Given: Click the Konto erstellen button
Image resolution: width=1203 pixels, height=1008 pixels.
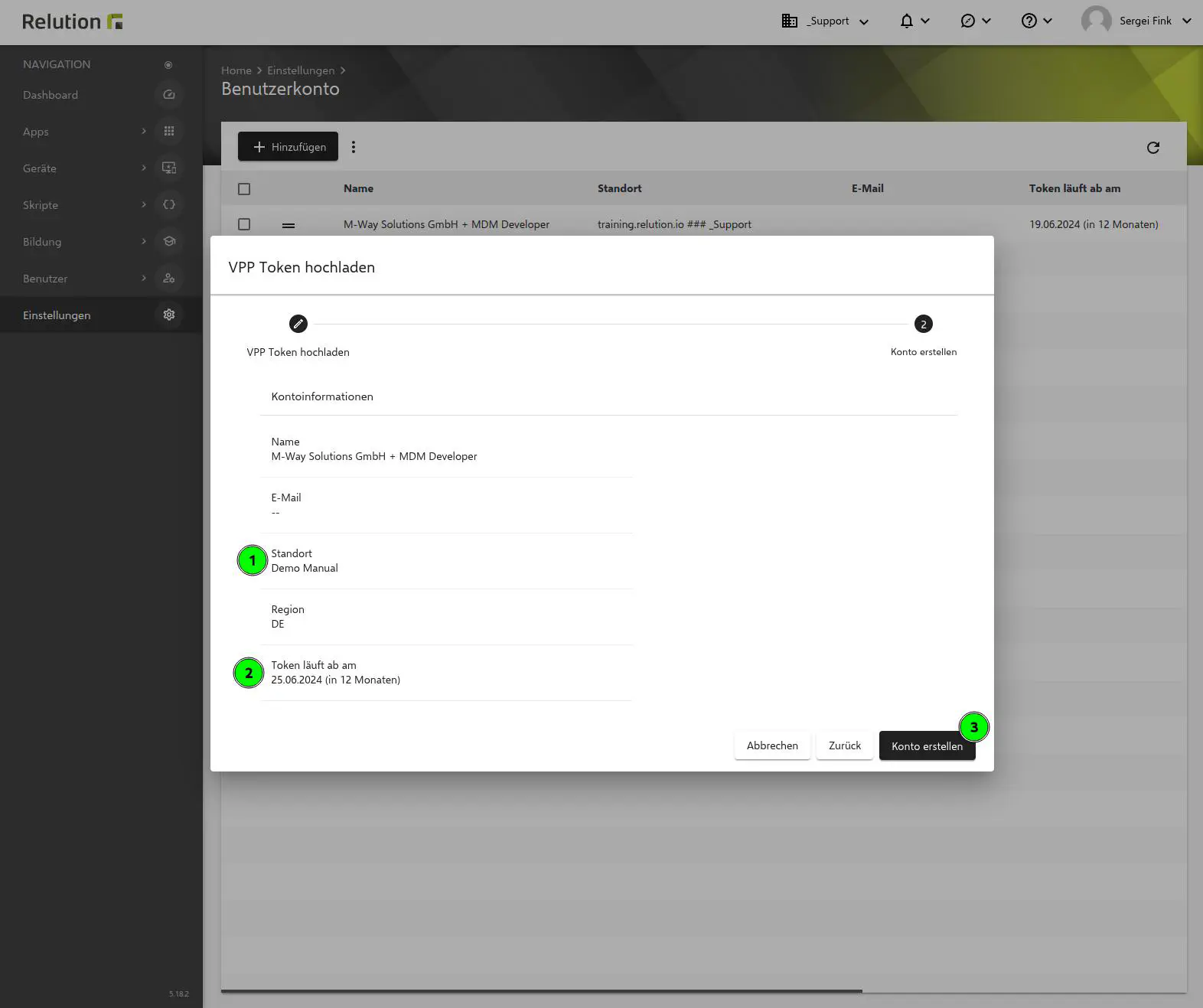Looking at the screenshot, I should tap(926, 746).
